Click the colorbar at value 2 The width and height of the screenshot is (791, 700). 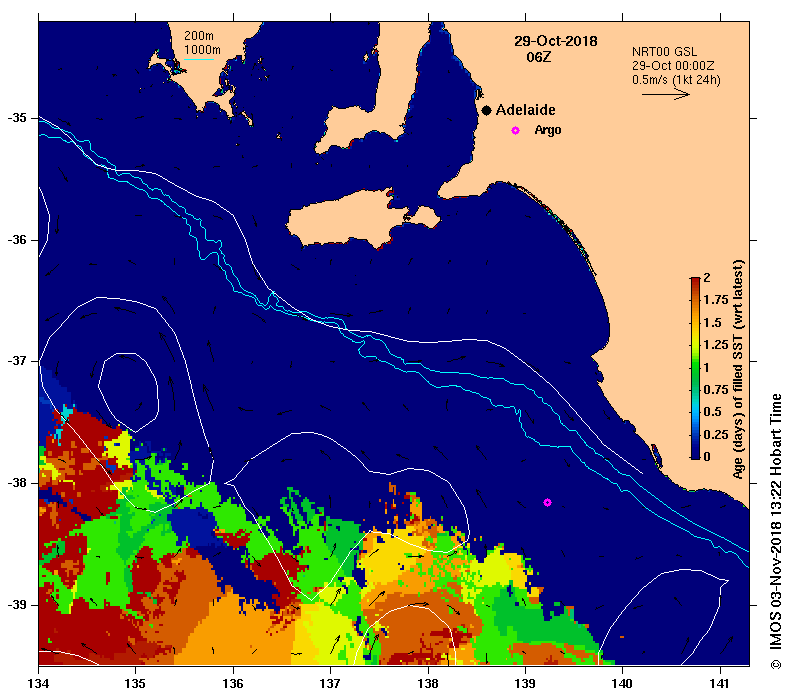pyautogui.click(x=695, y=278)
